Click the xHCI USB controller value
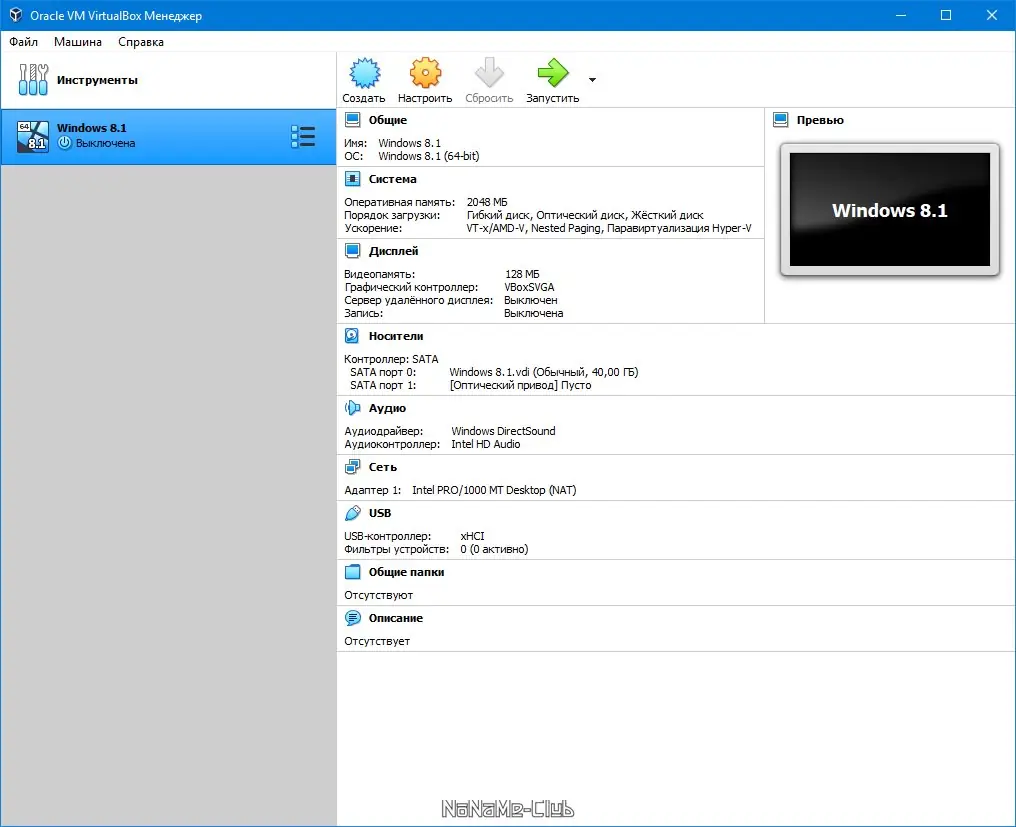1016x827 pixels. (x=472, y=535)
